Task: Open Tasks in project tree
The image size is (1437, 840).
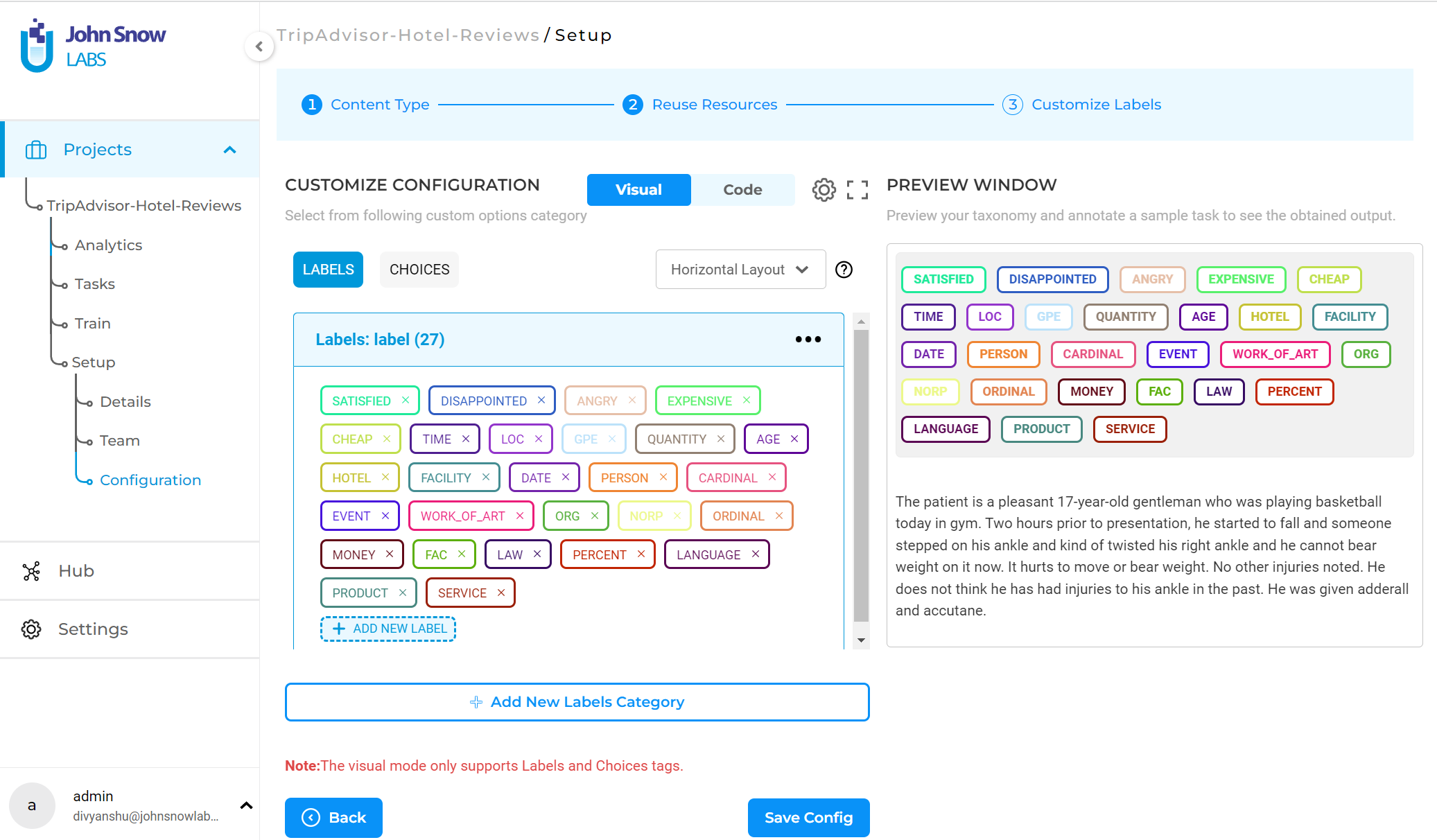Action: coord(95,284)
